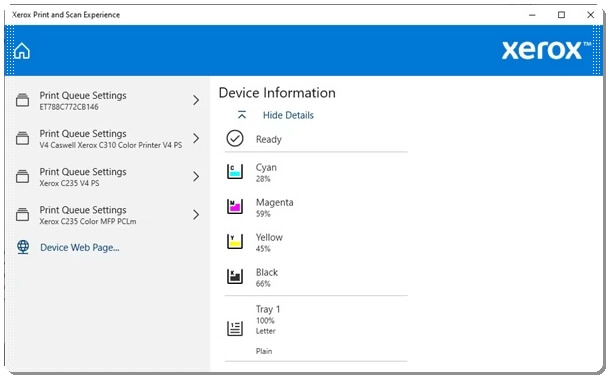Screen dimensions: 609x378
Task: Click the 59% magenta level value
Action: 263,214
